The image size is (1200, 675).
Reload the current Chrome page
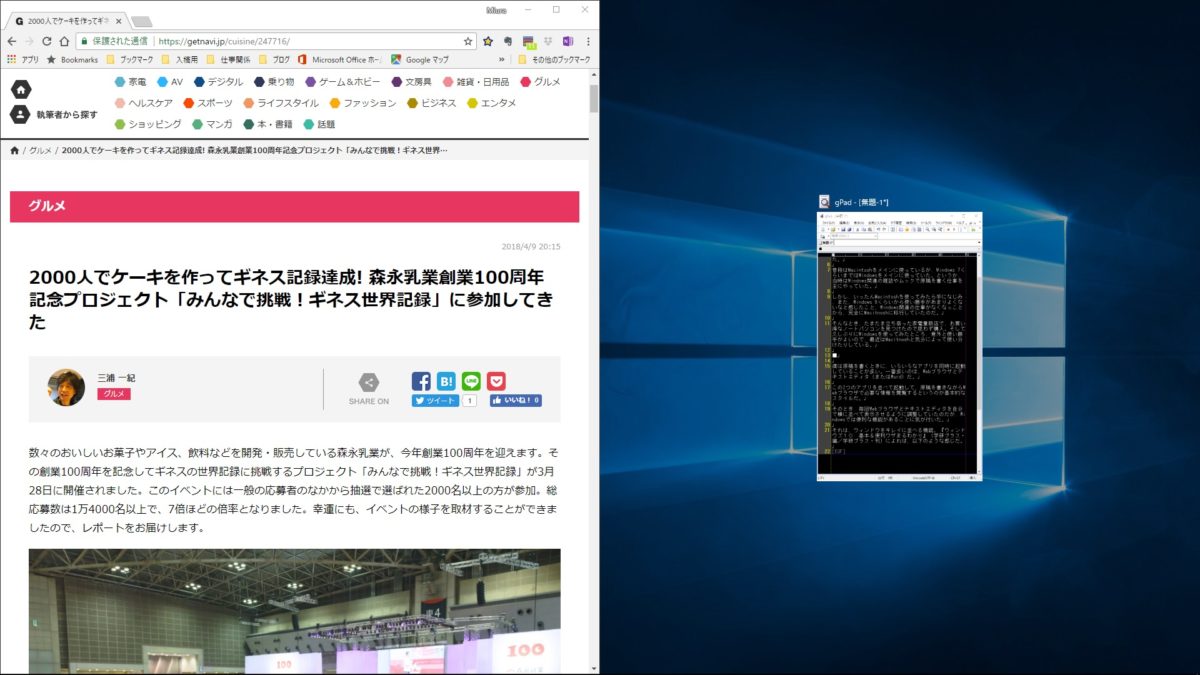(x=46, y=41)
